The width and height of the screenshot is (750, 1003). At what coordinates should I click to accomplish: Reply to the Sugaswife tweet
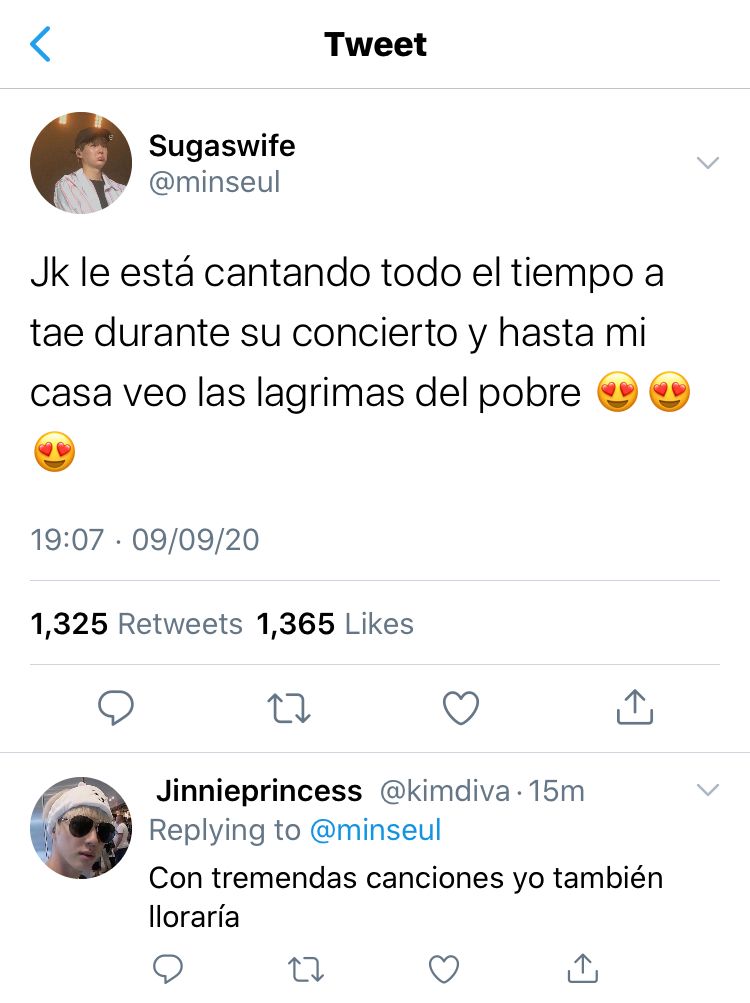coord(116,707)
